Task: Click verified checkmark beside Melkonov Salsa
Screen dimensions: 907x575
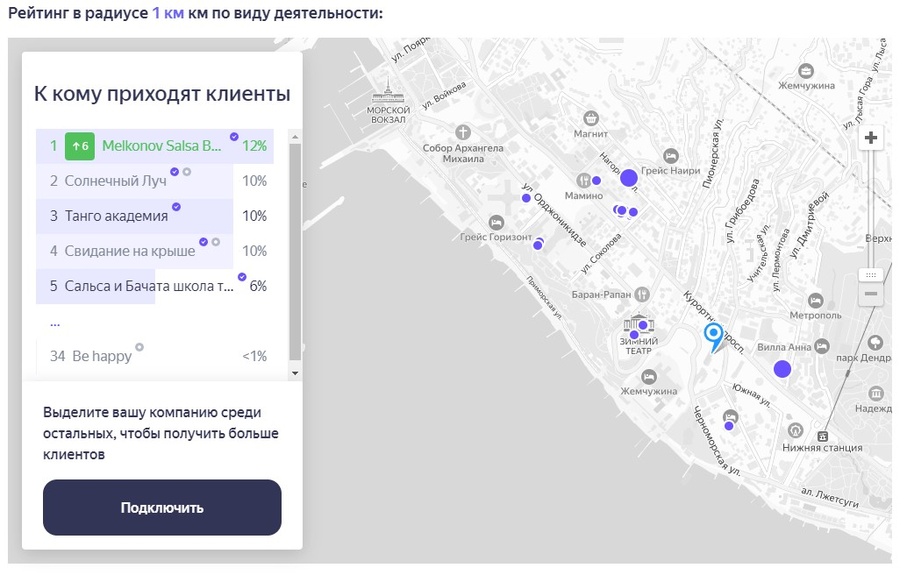Action: pos(234,137)
